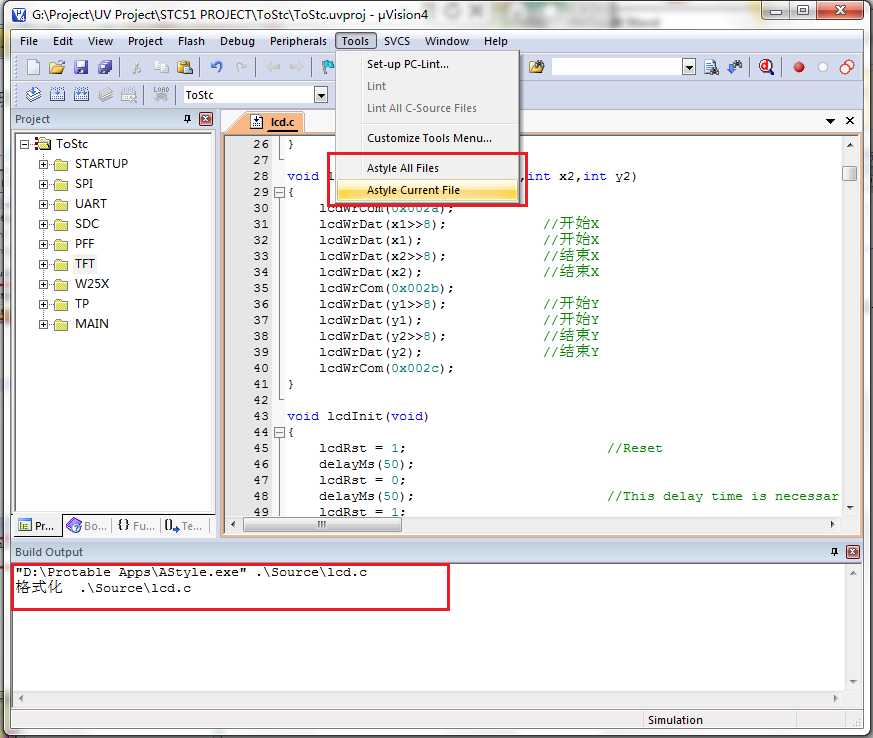Open the Debug menu
The image size is (873, 738).
[237, 41]
